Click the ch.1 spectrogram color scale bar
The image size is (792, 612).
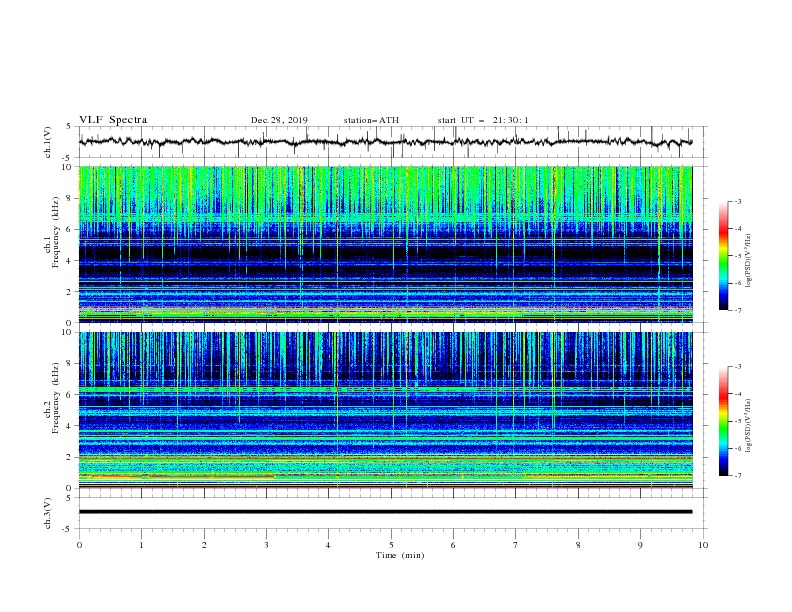(723, 256)
